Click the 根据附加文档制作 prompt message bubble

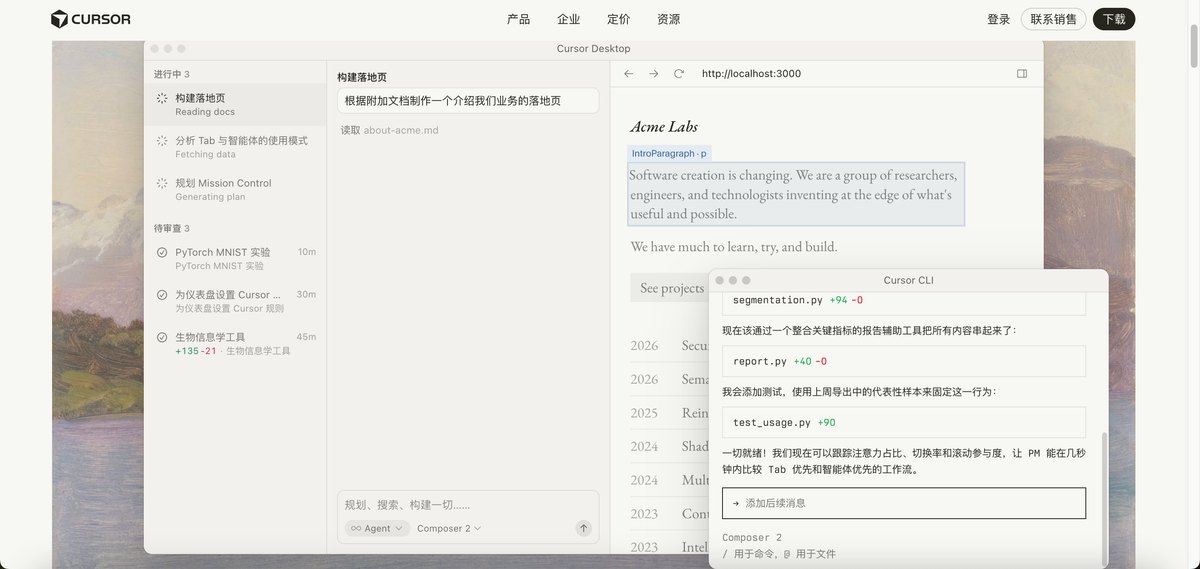coord(468,101)
